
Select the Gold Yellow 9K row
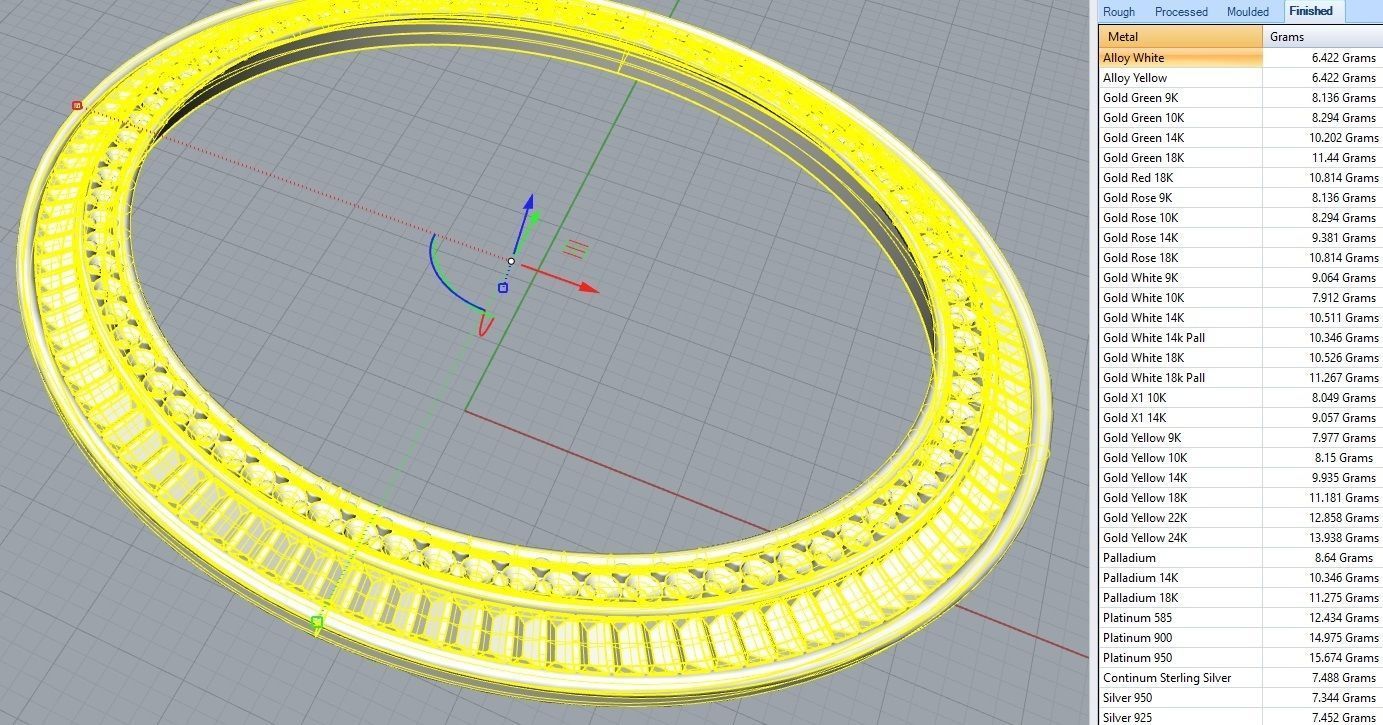(x=1240, y=438)
